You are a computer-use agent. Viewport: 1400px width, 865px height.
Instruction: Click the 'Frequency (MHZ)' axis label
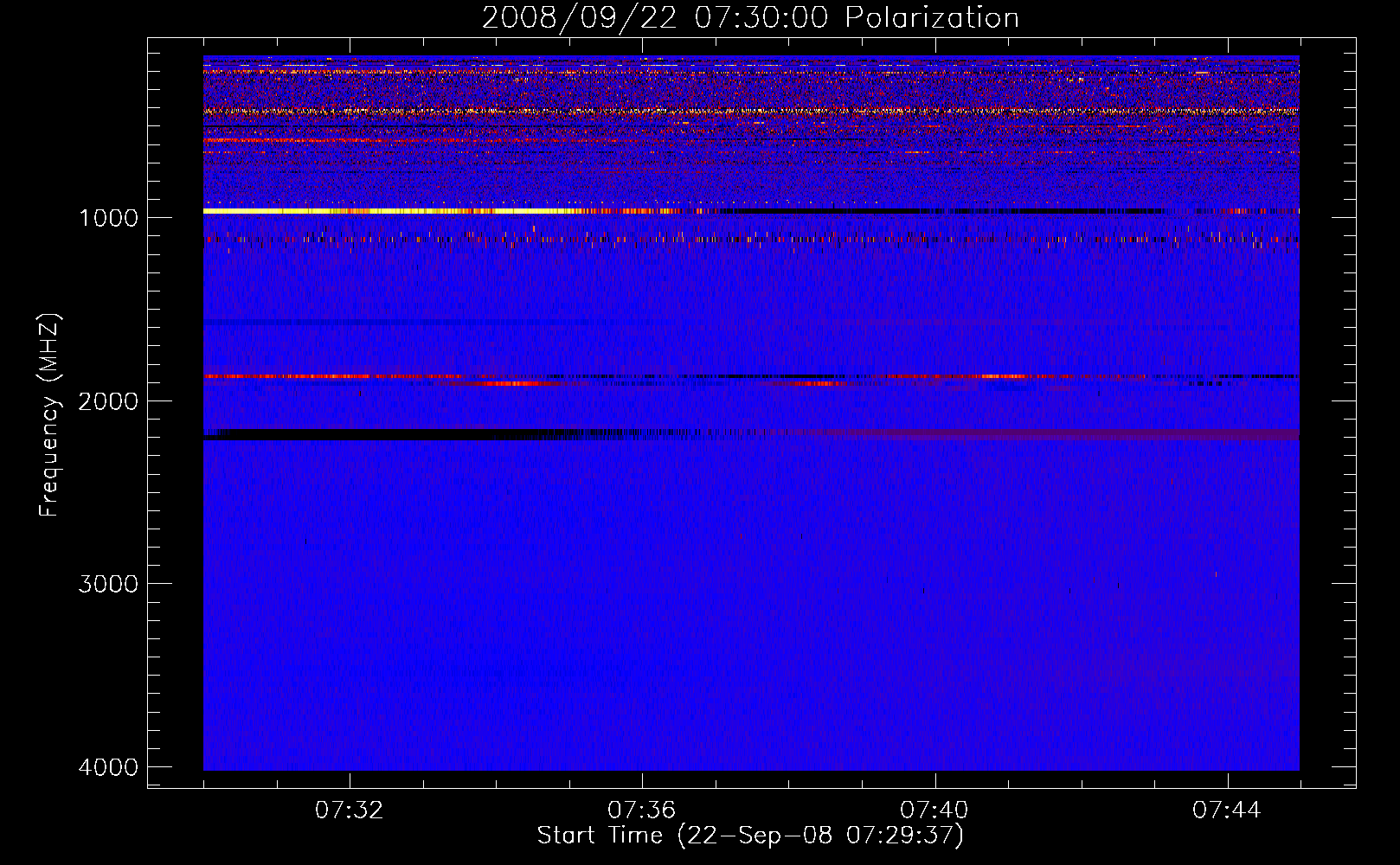click(x=50, y=415)
